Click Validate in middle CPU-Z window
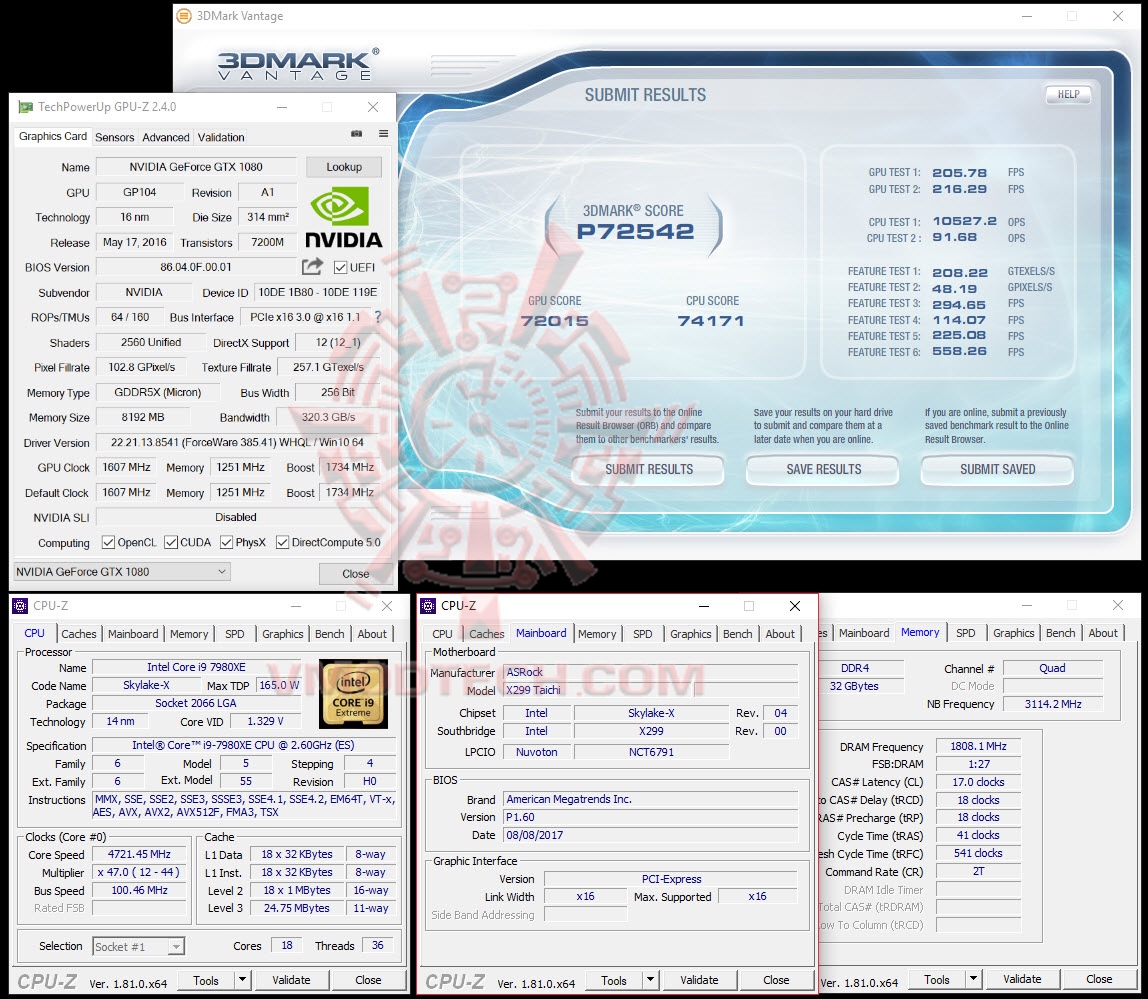The width and height of the screenshot is (1148, 999). [699, 980]
